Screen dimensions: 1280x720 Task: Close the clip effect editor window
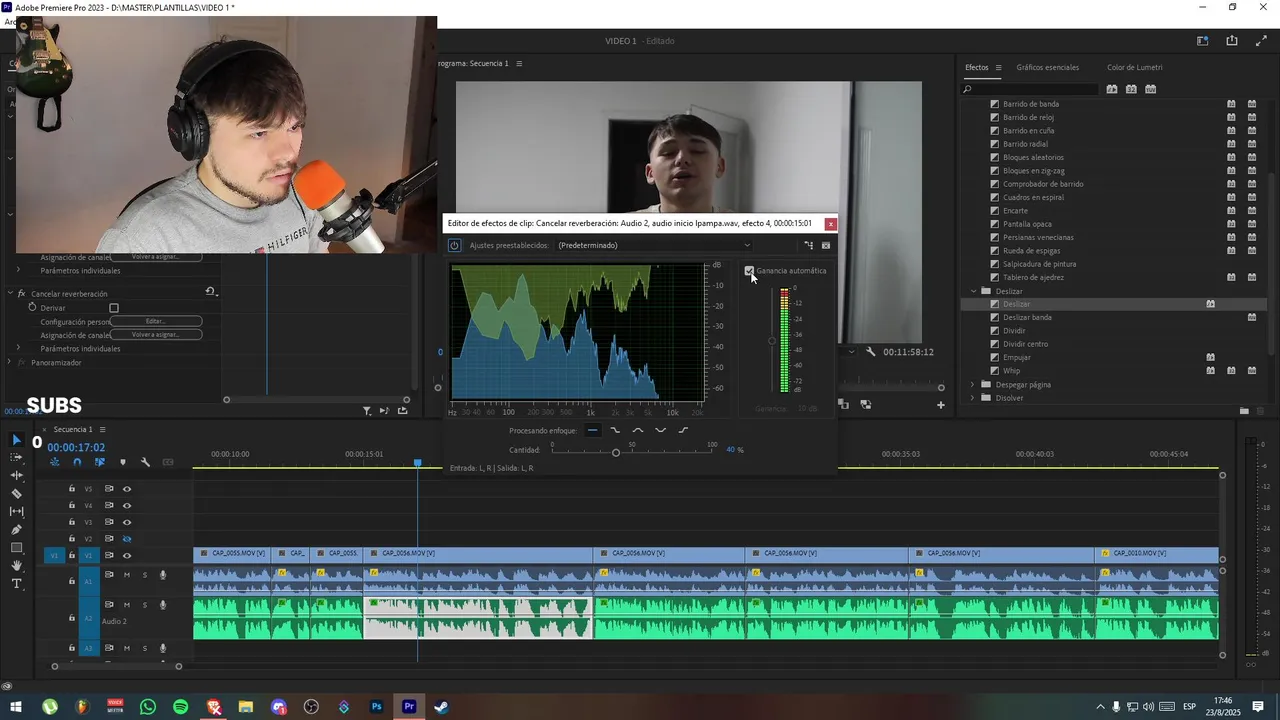coord(830,224)
